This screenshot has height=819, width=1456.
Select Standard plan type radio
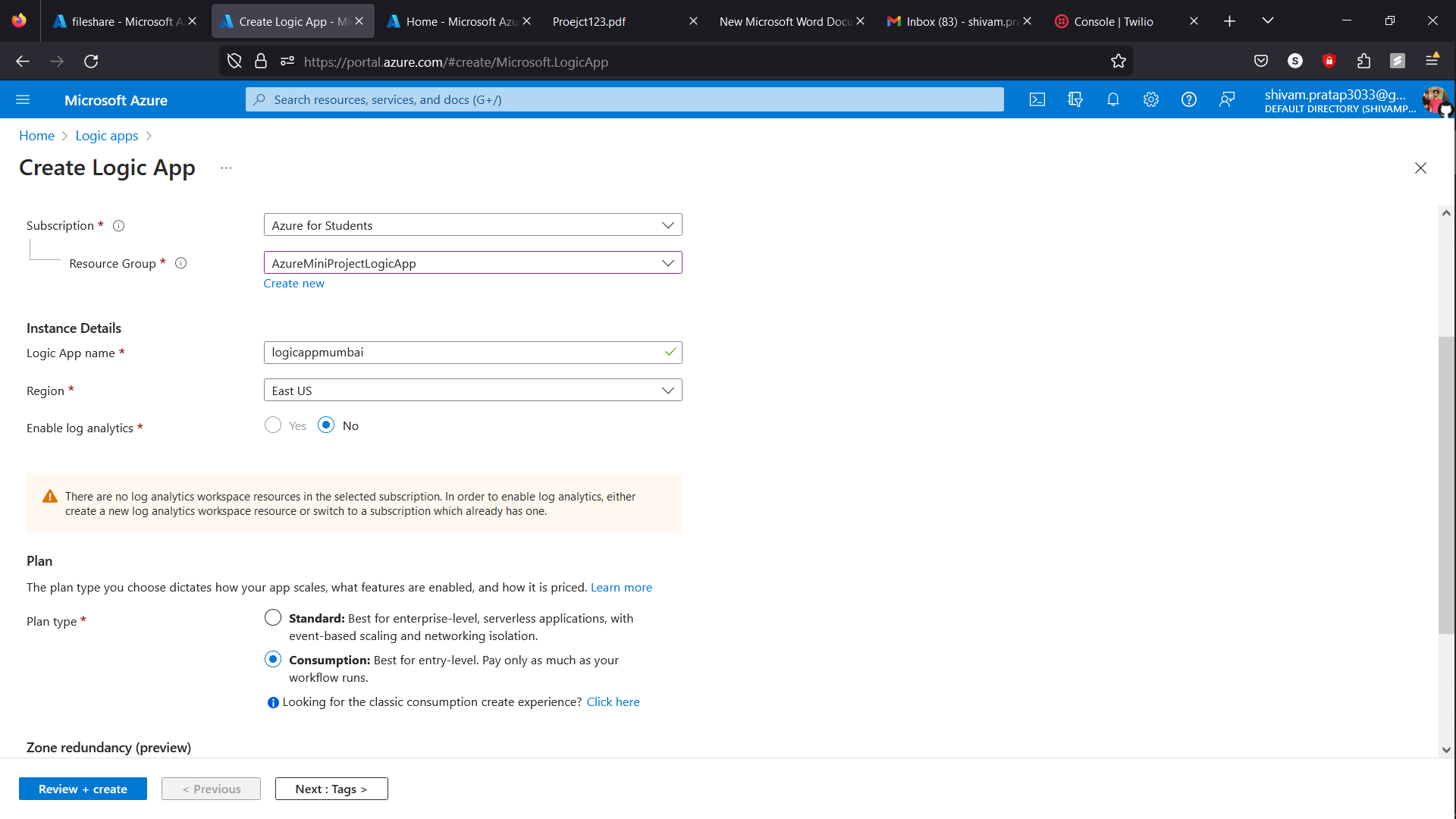point(273,618)
